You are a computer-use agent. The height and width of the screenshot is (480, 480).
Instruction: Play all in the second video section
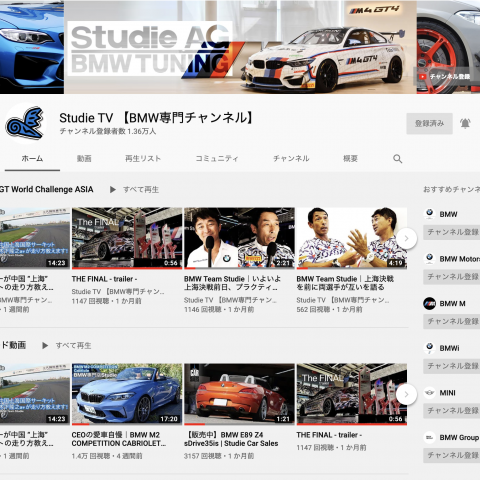pyautogui.click(x=67, y=346)
